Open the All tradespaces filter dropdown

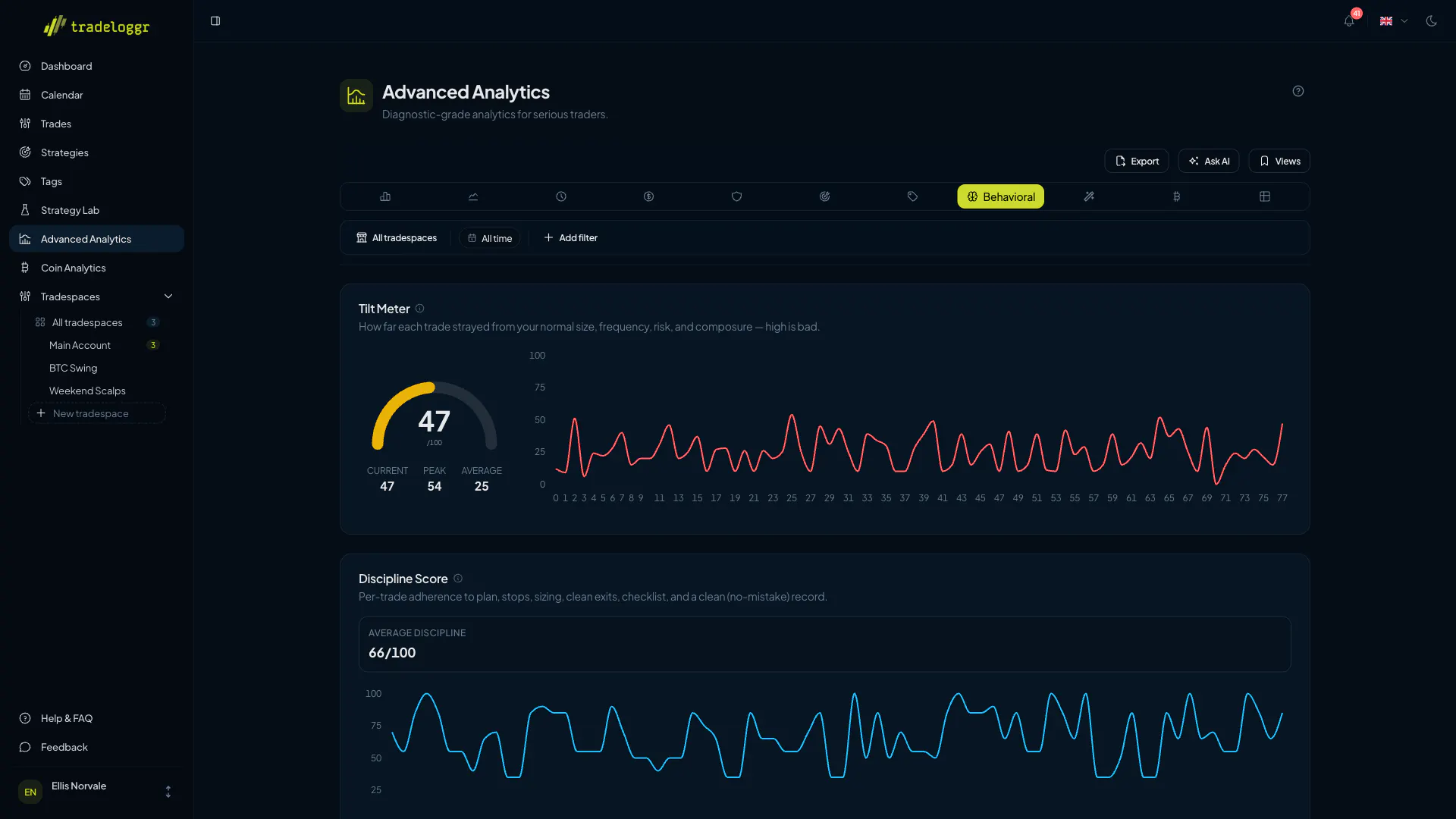[x=397, y=238]
